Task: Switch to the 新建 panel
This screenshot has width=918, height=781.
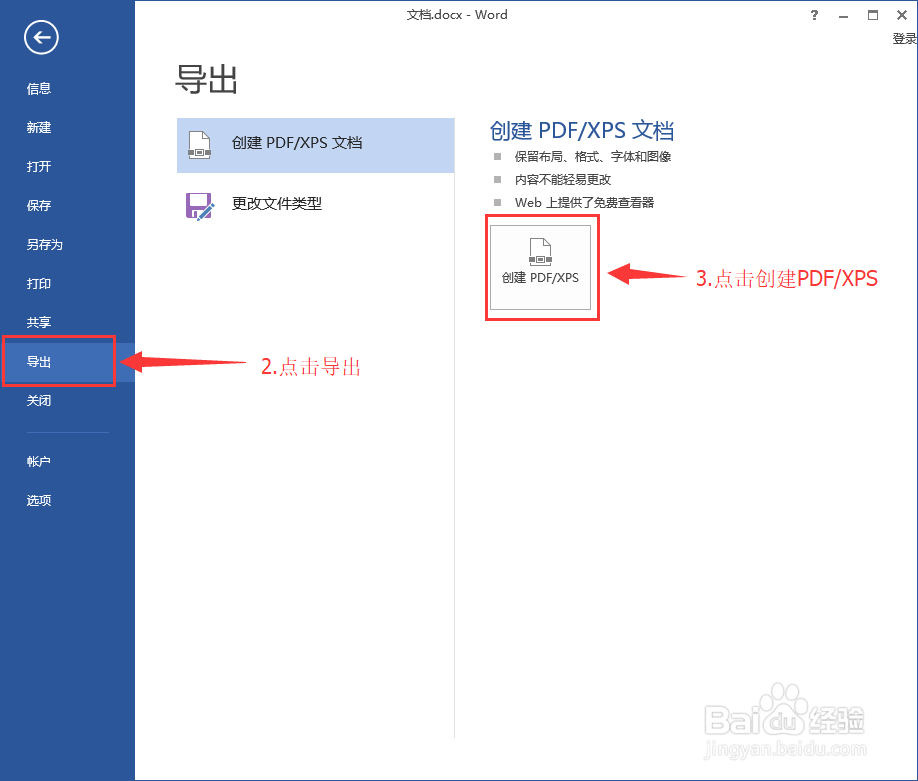Action: [38, 127]
